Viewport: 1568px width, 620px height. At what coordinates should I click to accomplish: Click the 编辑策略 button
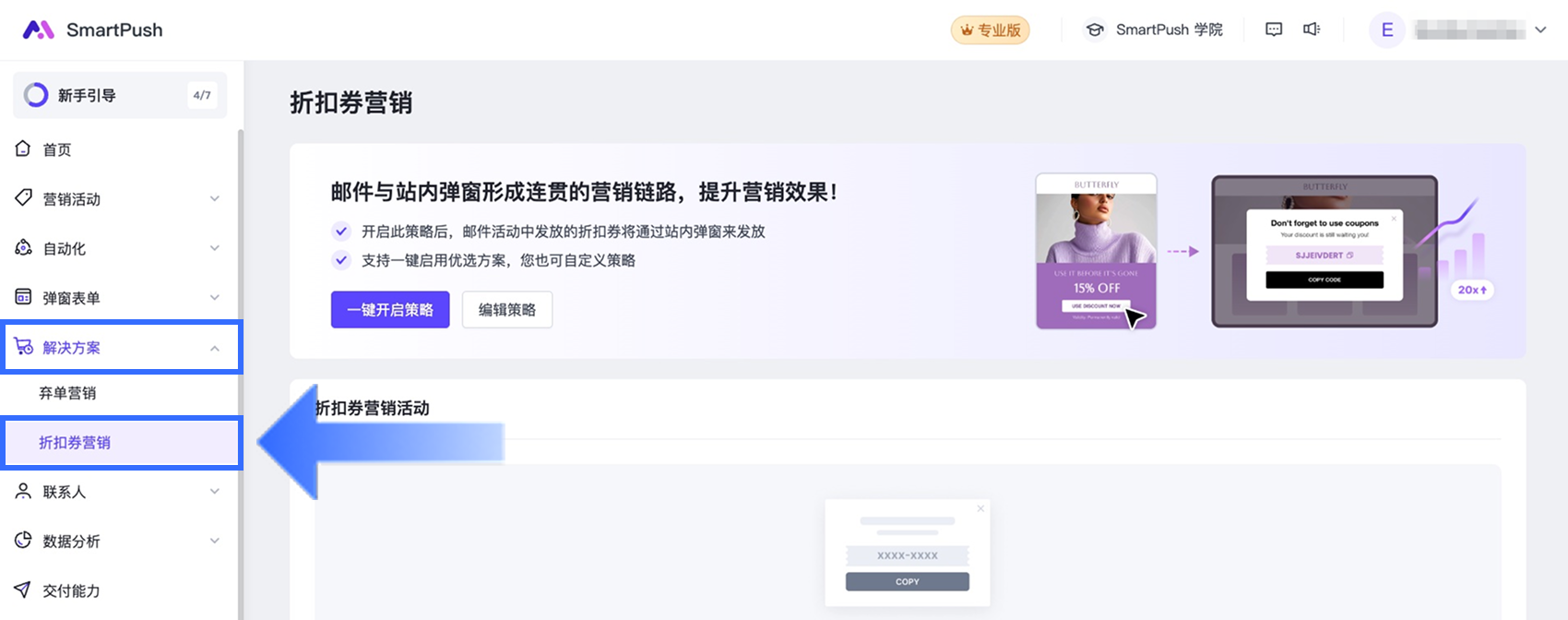tap(507, 310)
